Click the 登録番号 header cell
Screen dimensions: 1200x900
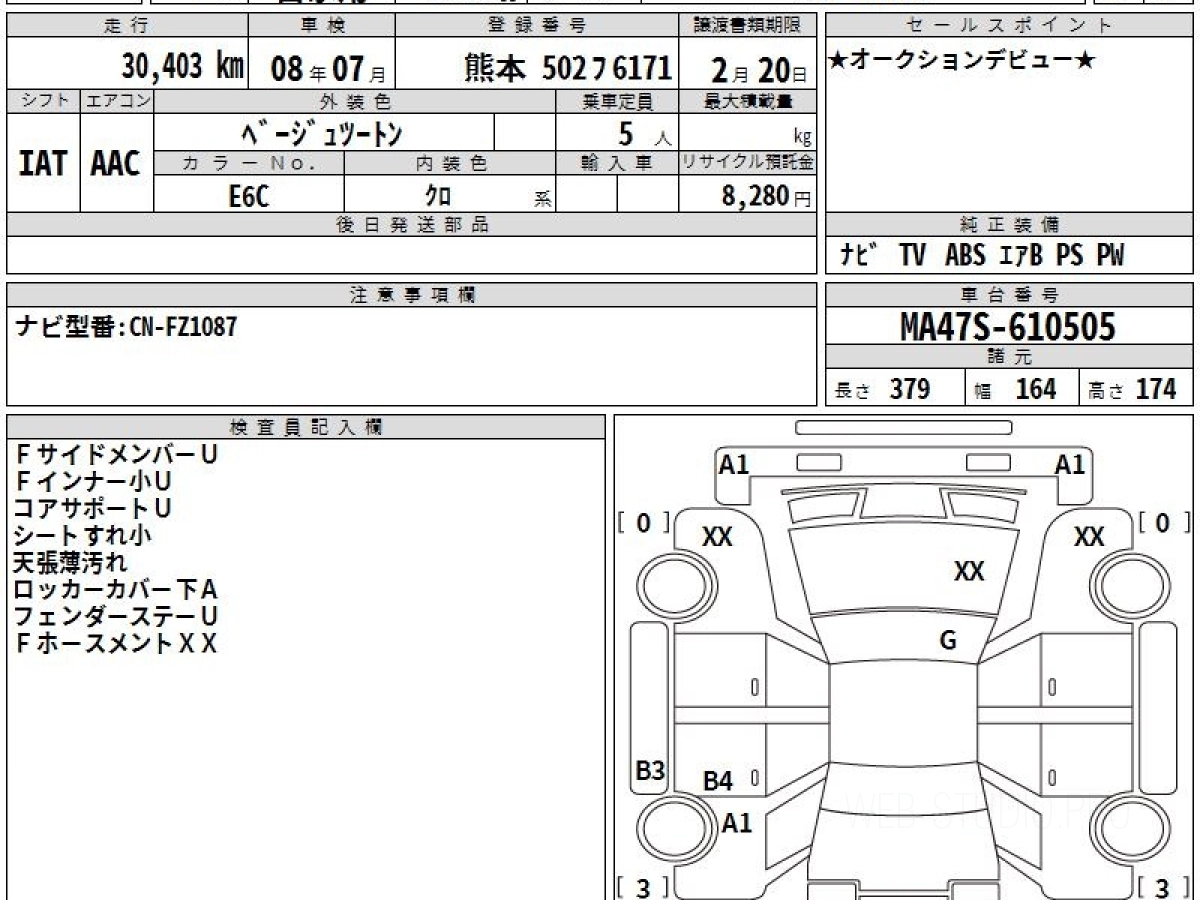pos(537,26)
